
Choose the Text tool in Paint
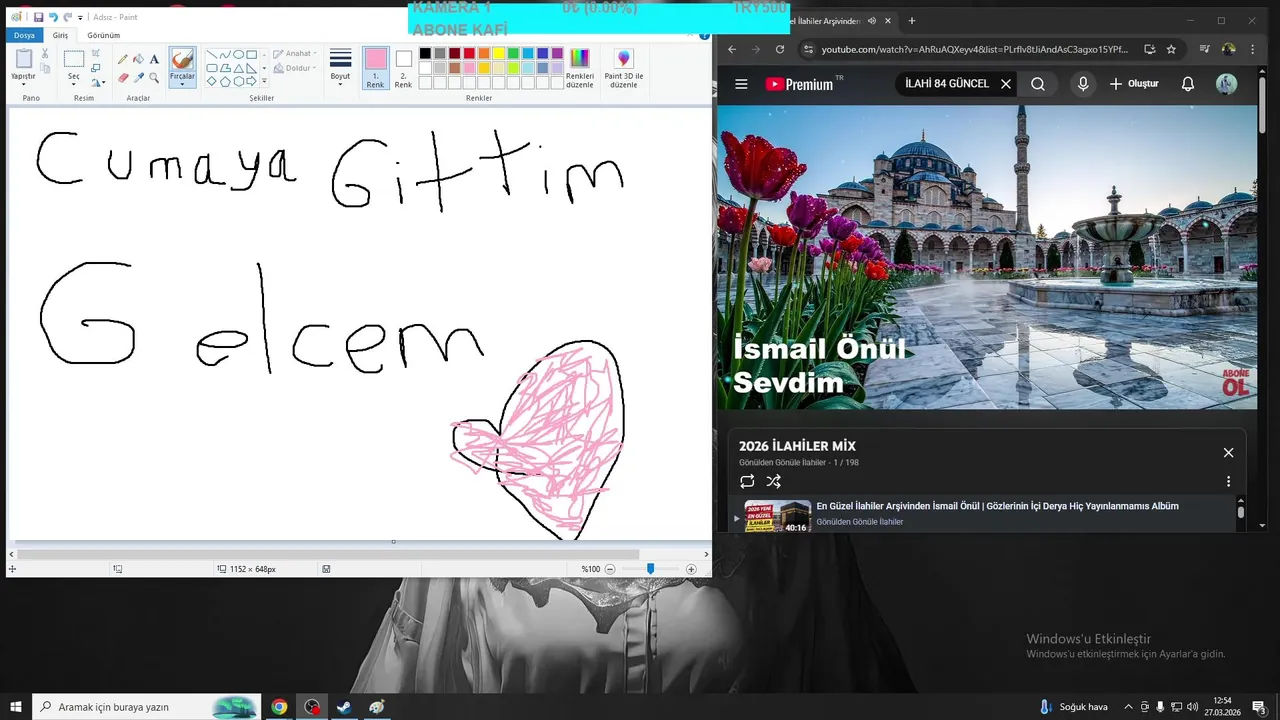(x=154, y=60)
